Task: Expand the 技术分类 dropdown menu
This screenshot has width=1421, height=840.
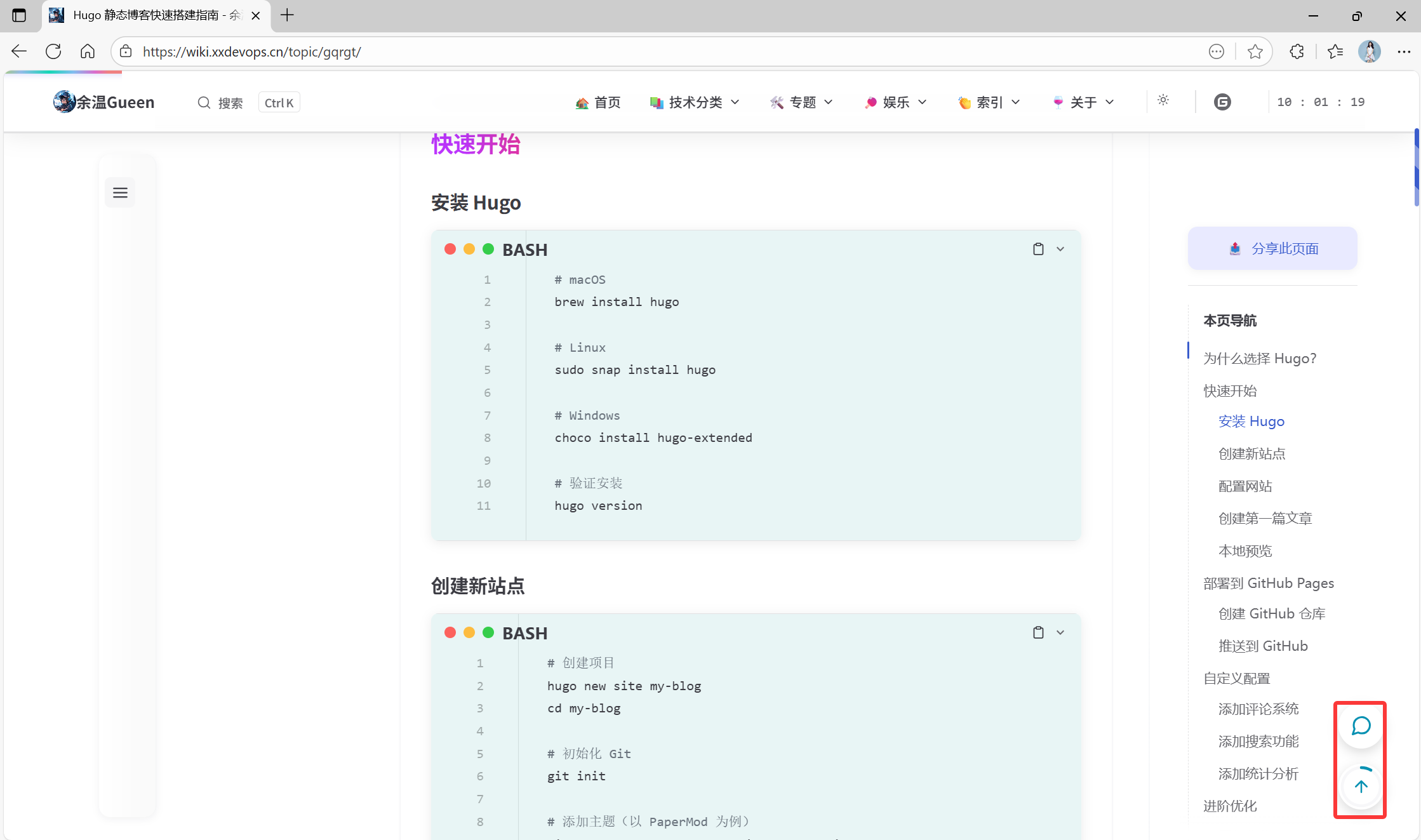Action: pyautogui.click(x=695, y=102)
